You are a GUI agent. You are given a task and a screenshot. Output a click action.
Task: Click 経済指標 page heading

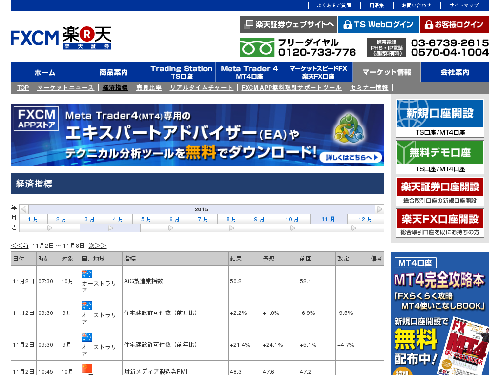coord(34,184)
